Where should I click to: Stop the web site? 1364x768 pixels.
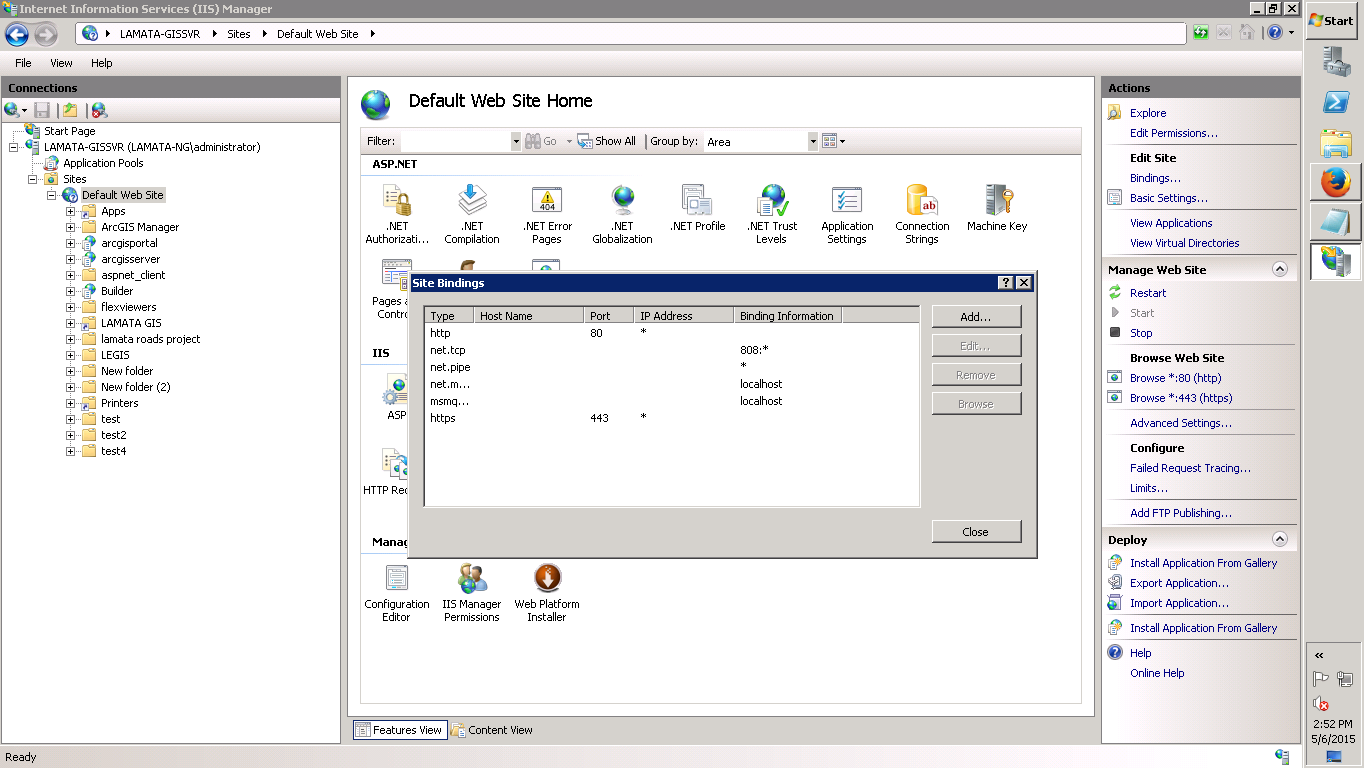tap(1141, 333)
